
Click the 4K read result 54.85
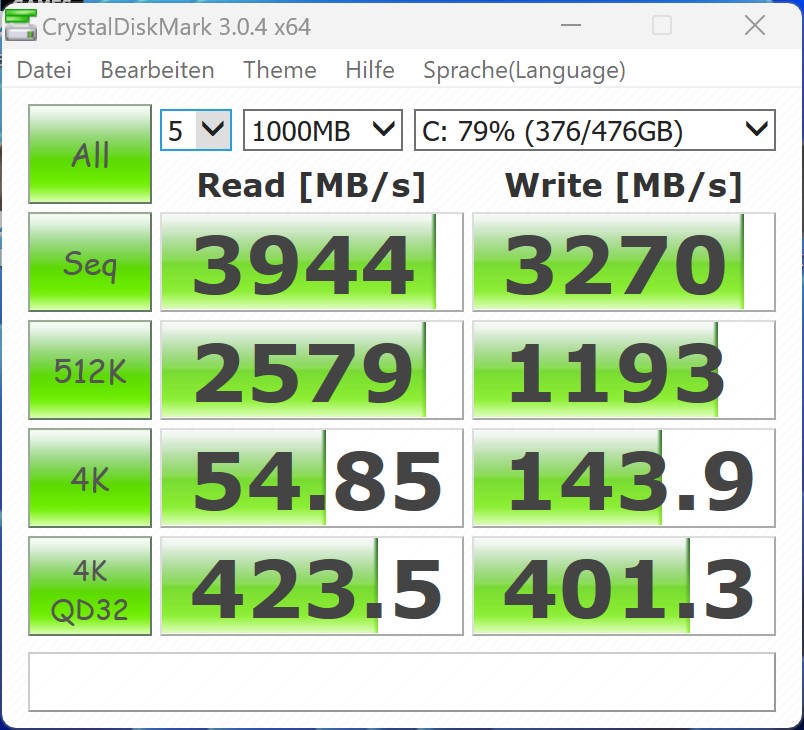pyautogui.click(x=312, y=478)
